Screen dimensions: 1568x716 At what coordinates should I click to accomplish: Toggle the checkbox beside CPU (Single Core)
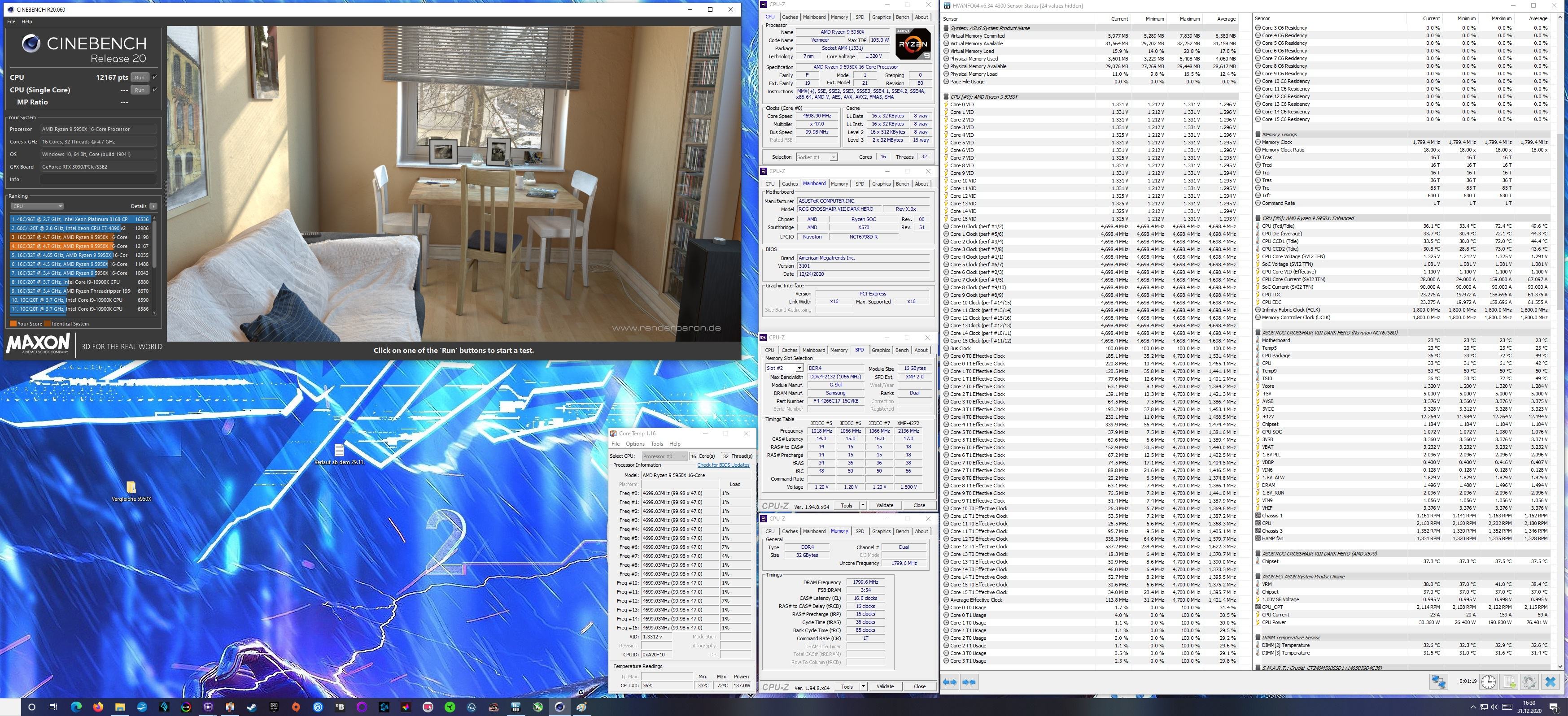click(155, 90)
